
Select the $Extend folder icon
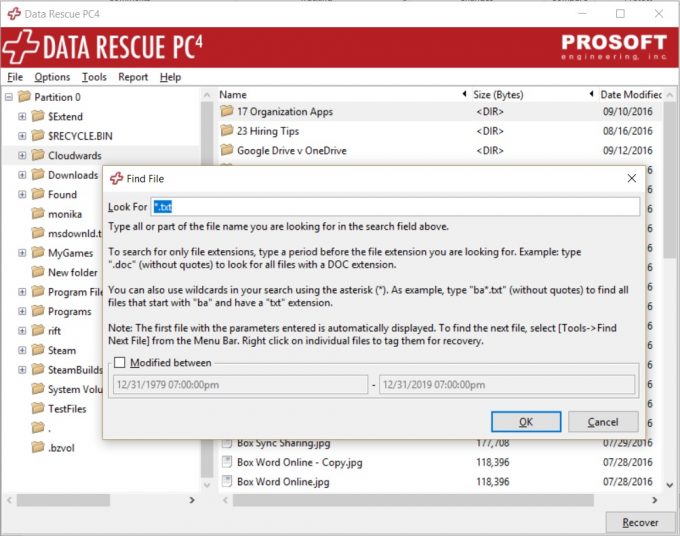(38, 116)
